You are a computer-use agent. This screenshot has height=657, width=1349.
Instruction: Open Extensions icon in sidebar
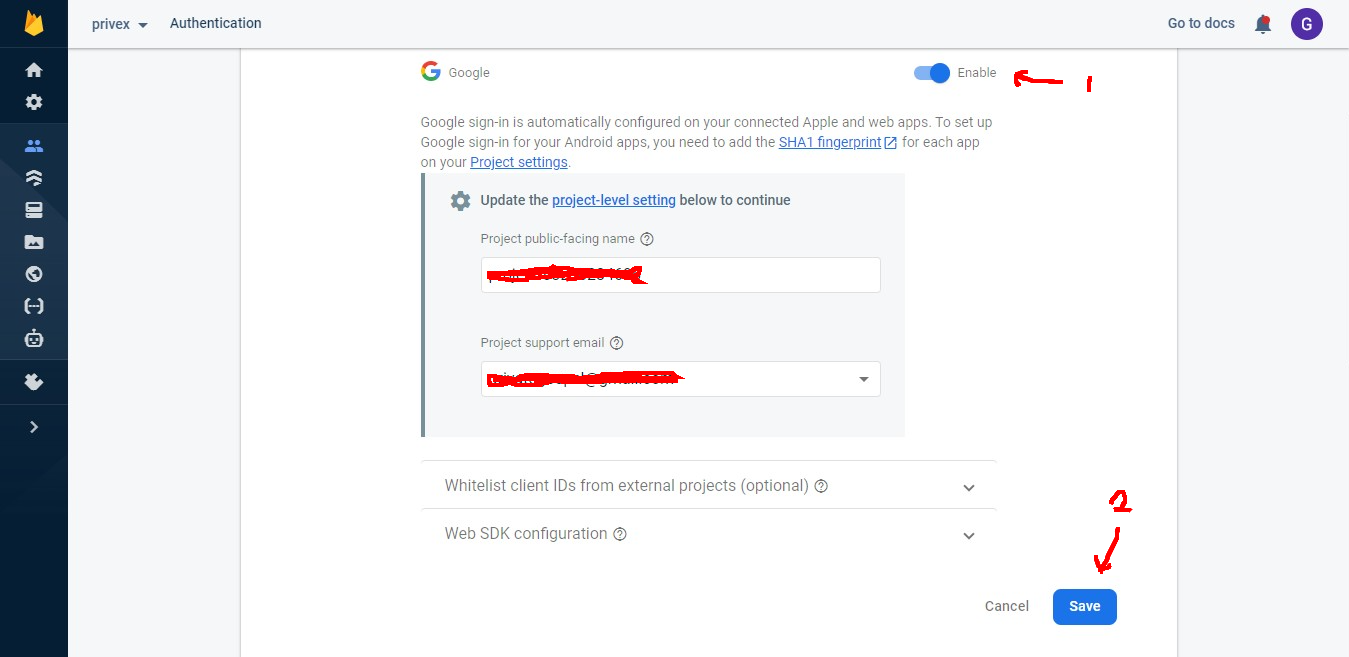[x=34, y=382]
